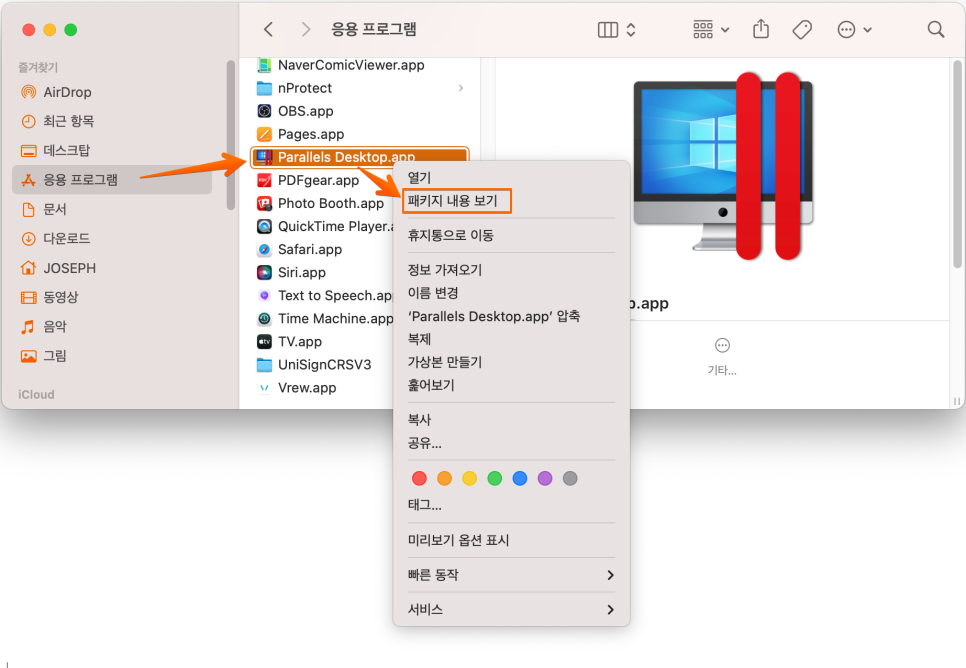Choose 공유... in the context menu
966x668 pixels.
[x=511, y=443]
